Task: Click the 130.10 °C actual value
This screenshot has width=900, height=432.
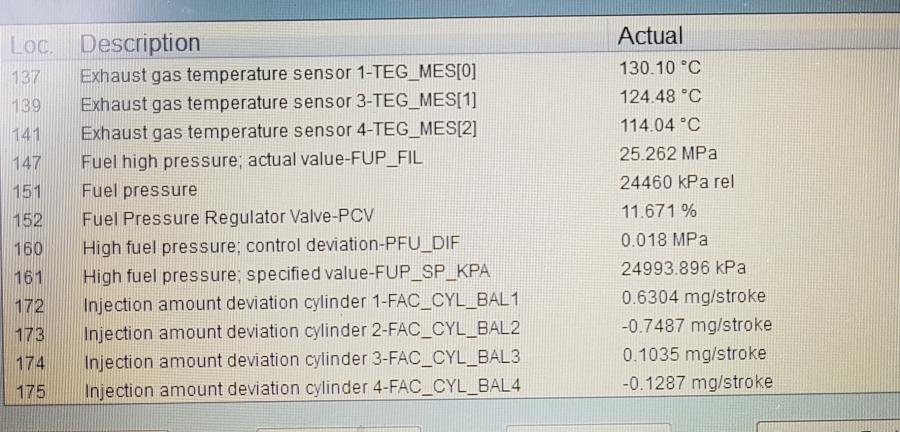Action: coord(661,69)
